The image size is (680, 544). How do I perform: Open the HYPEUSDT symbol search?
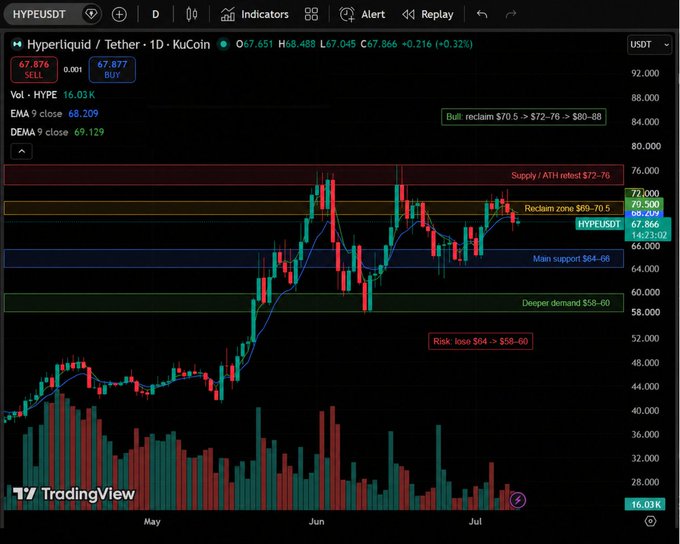[39, 14]
